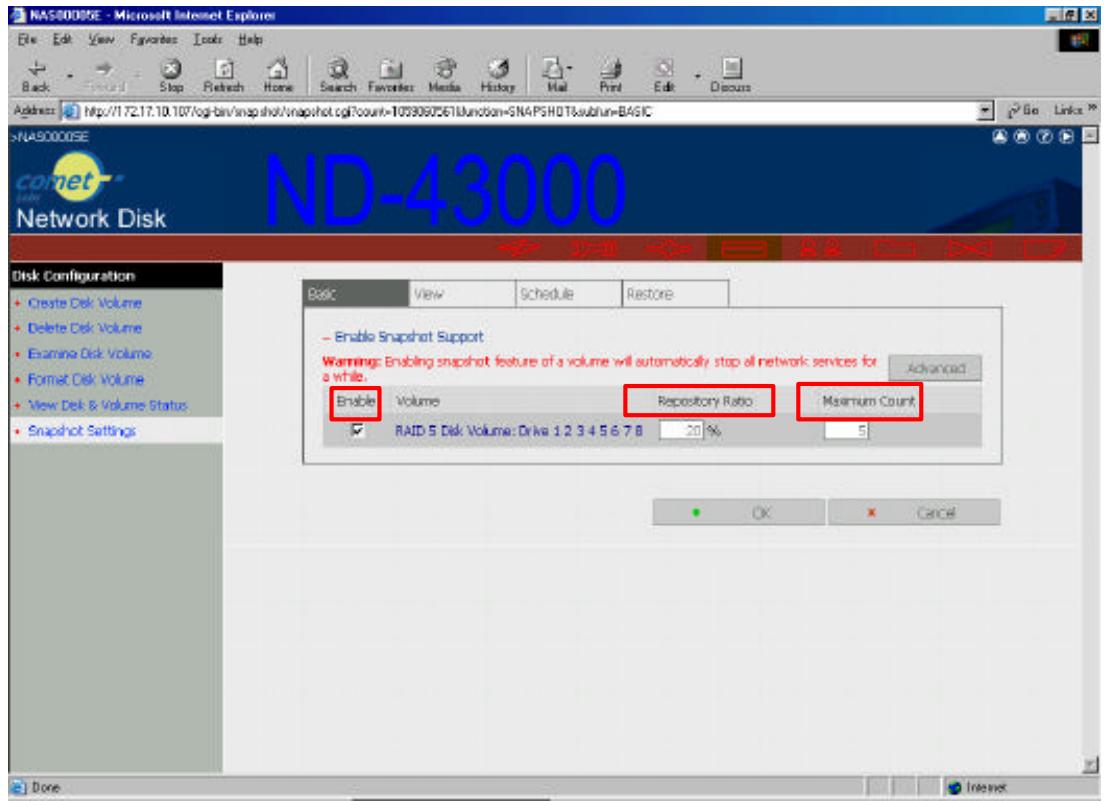
Task: Click the round play-arrow icon in page header
Action: (x=1067, y=137)
